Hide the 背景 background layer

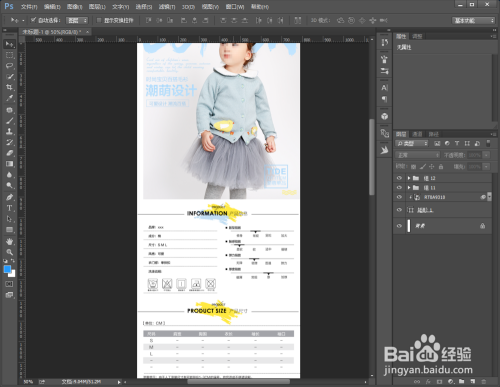pos(399,226)
